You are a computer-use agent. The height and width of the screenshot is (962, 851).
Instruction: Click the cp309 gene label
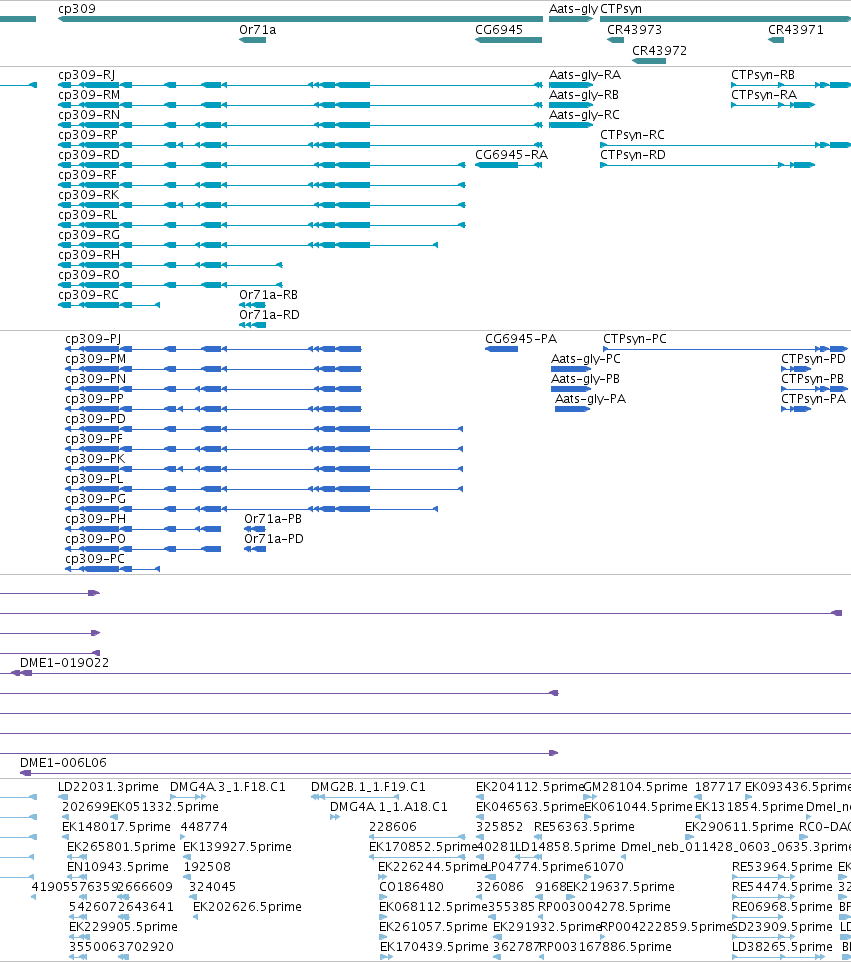pyautogui.click(x=77, y=9)
